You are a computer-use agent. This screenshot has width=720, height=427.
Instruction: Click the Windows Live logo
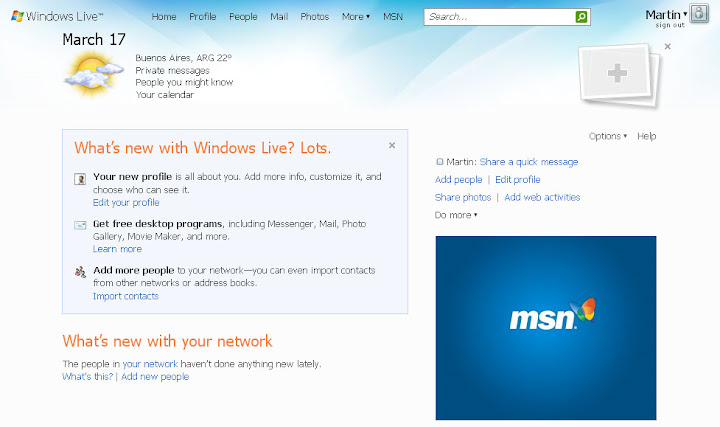coord(57,16)
